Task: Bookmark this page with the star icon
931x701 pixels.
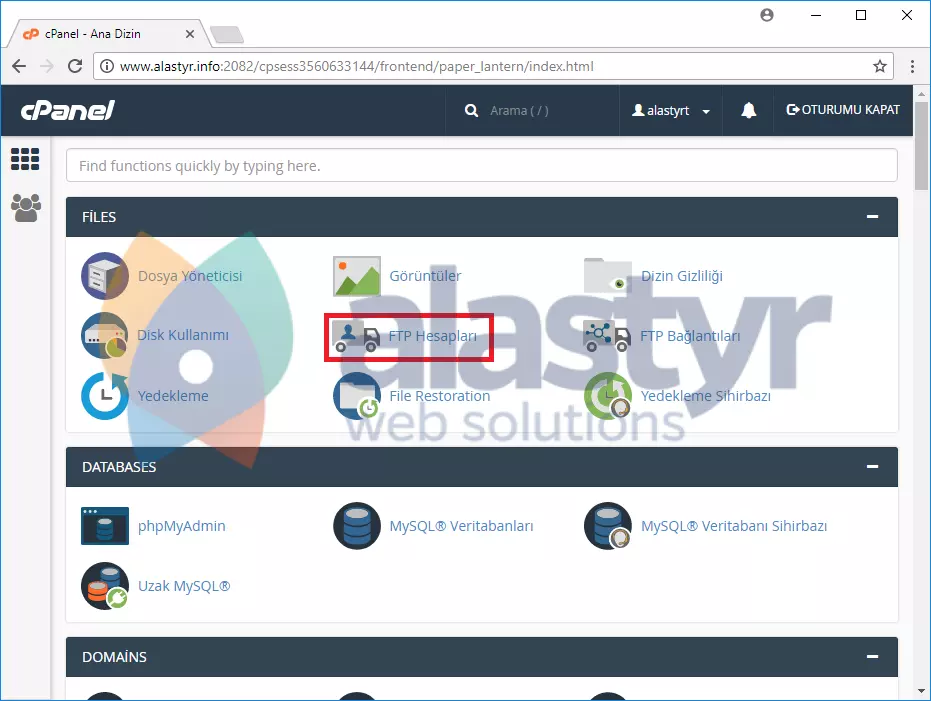Action: [880, 67]
